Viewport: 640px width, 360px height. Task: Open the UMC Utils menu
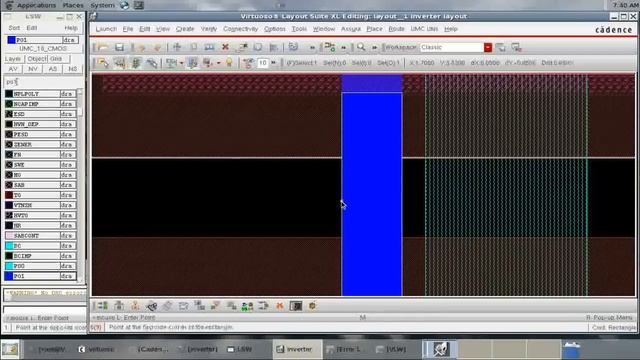tap(424, 29)
